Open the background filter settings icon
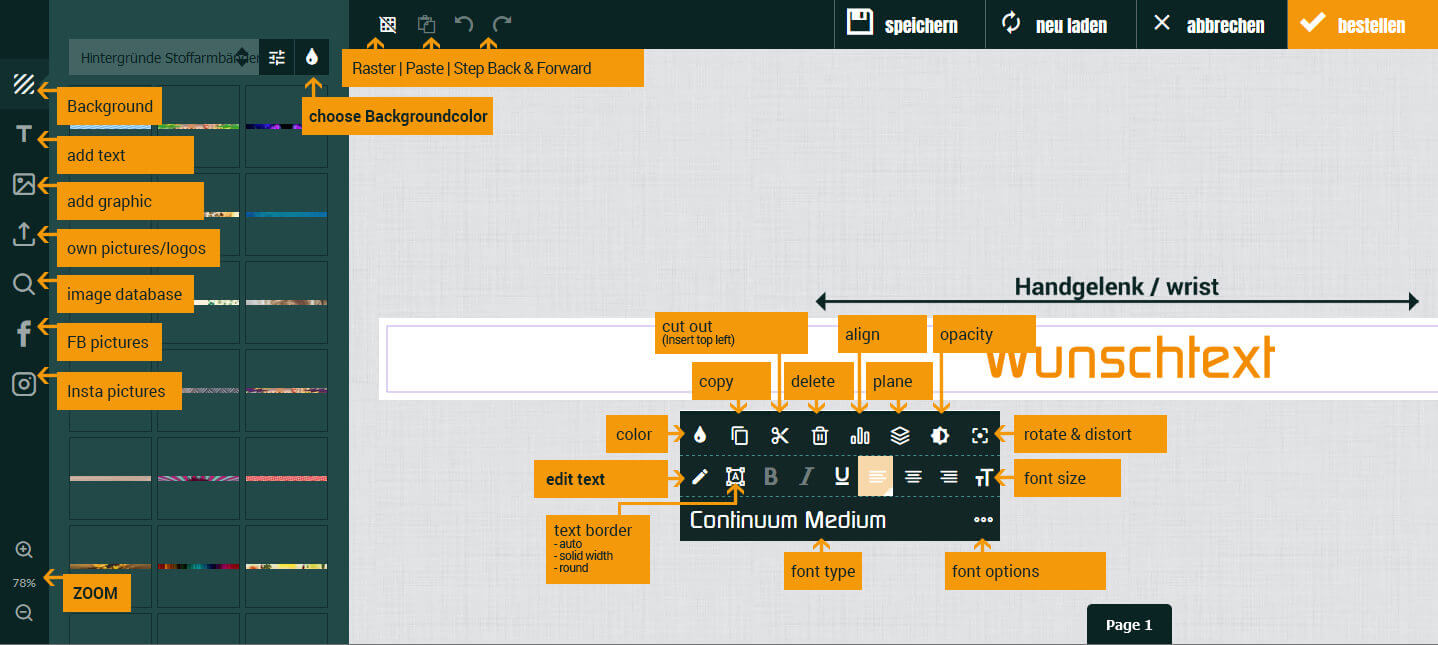The height and width of the screenshot is (645, 1438). [277, 58]
